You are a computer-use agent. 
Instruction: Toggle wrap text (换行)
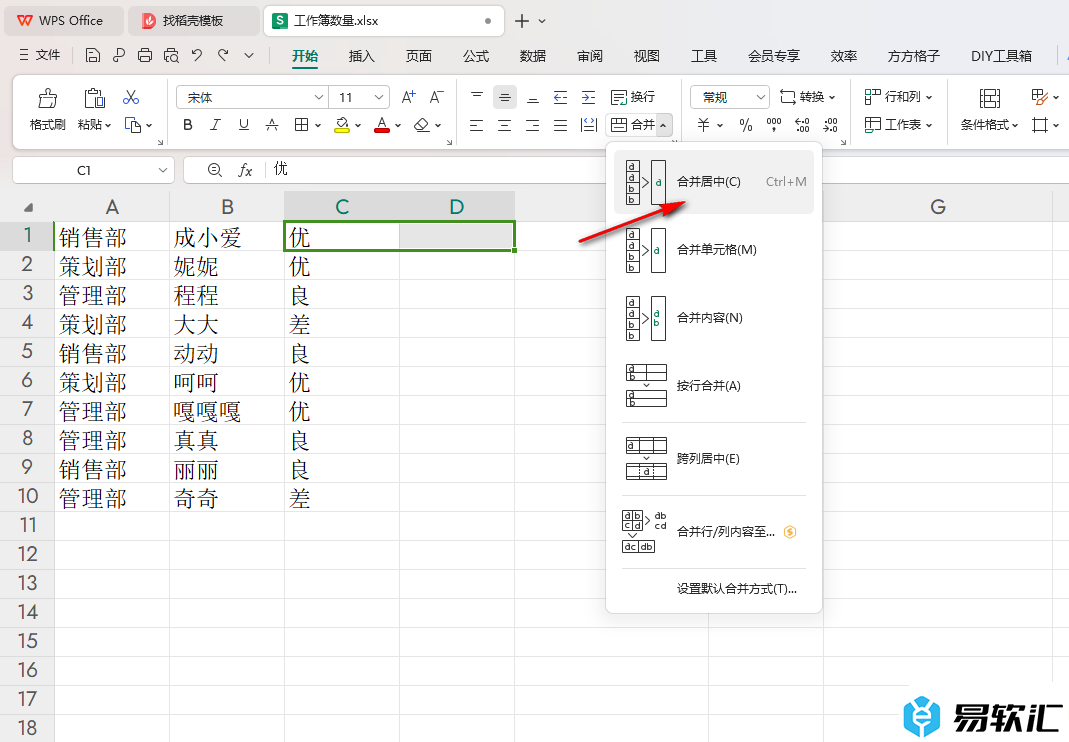coord(633,97)
